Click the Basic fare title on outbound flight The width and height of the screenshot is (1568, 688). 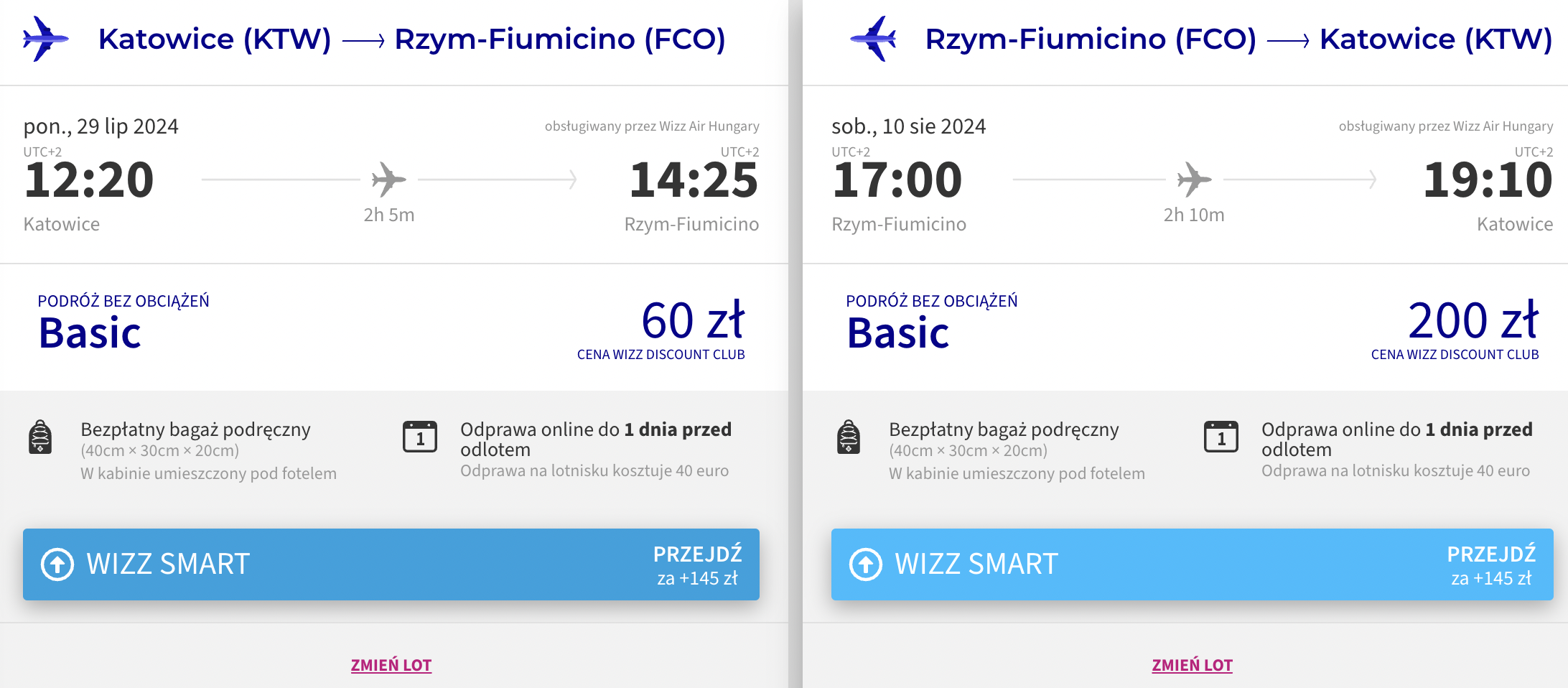90,333
